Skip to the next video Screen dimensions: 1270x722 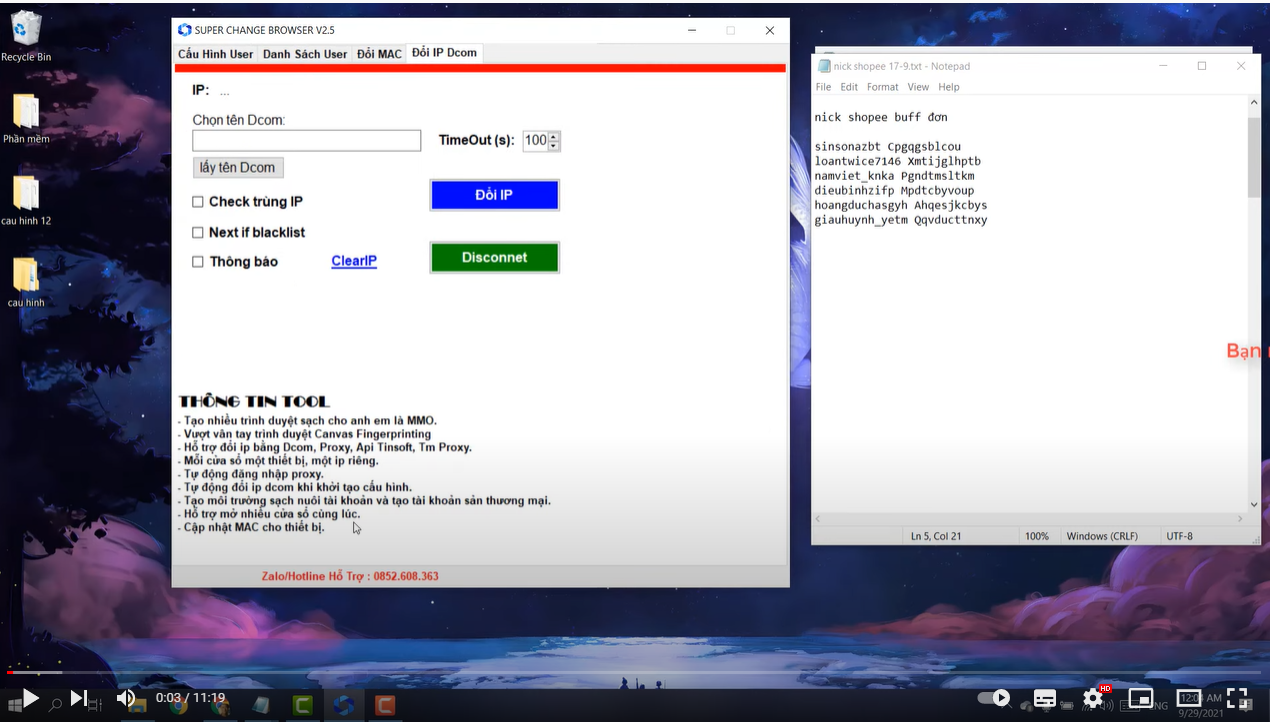(x=79, y=698)
